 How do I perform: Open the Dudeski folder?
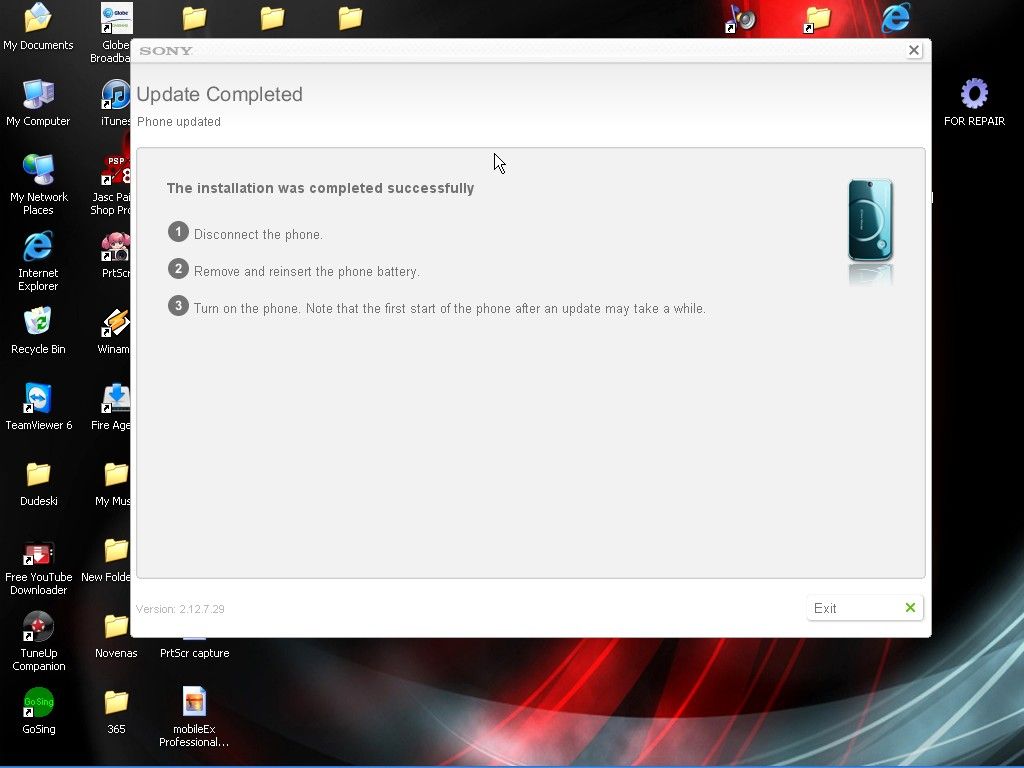click(38, 475)
